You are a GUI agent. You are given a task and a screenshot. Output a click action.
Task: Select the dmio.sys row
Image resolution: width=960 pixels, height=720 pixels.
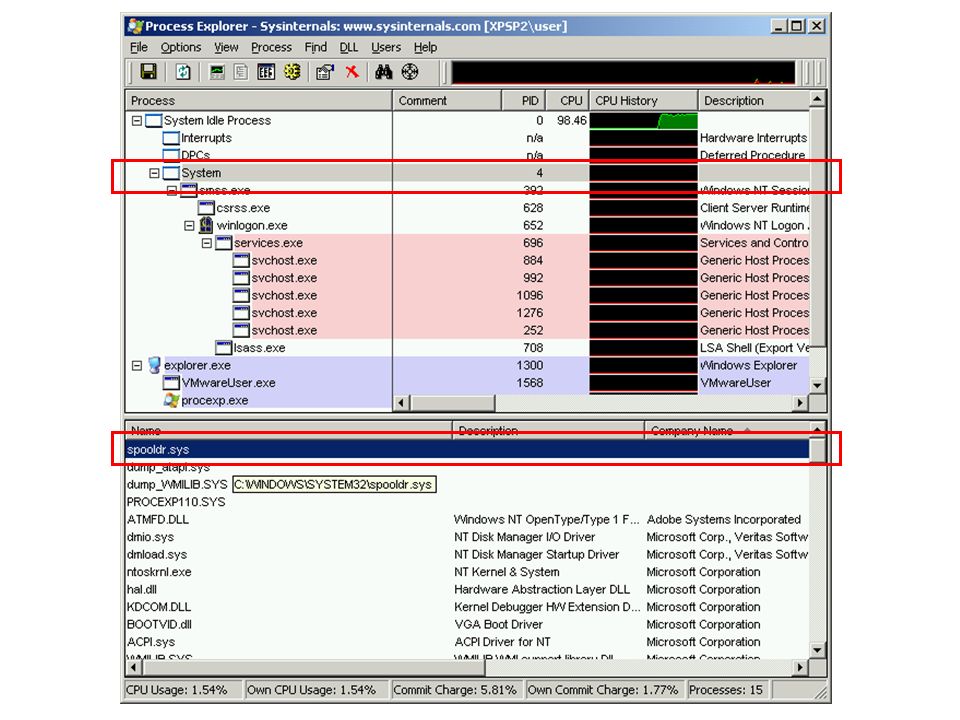pos(467,537)
